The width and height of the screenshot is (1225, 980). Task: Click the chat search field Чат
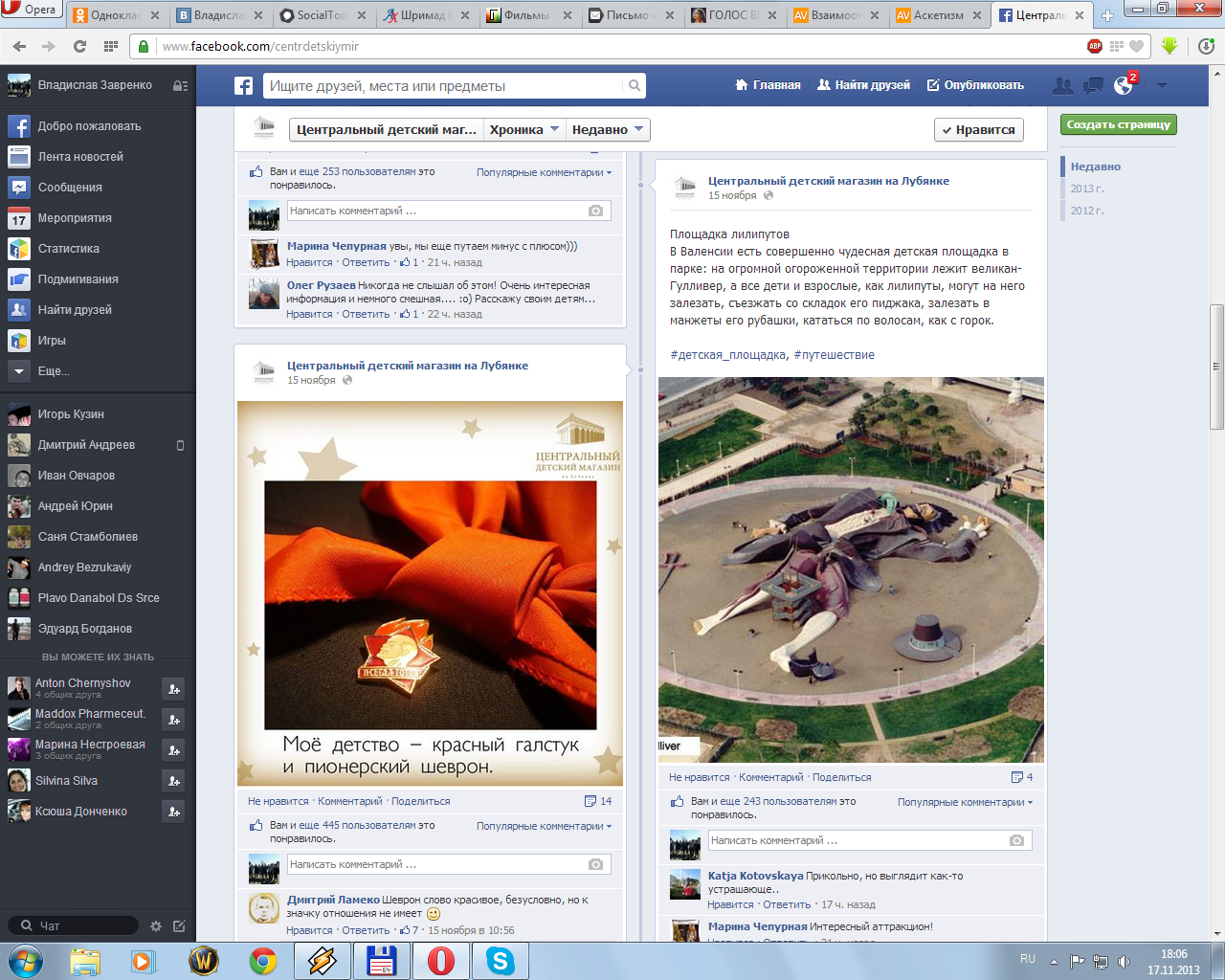pos(74,925)
